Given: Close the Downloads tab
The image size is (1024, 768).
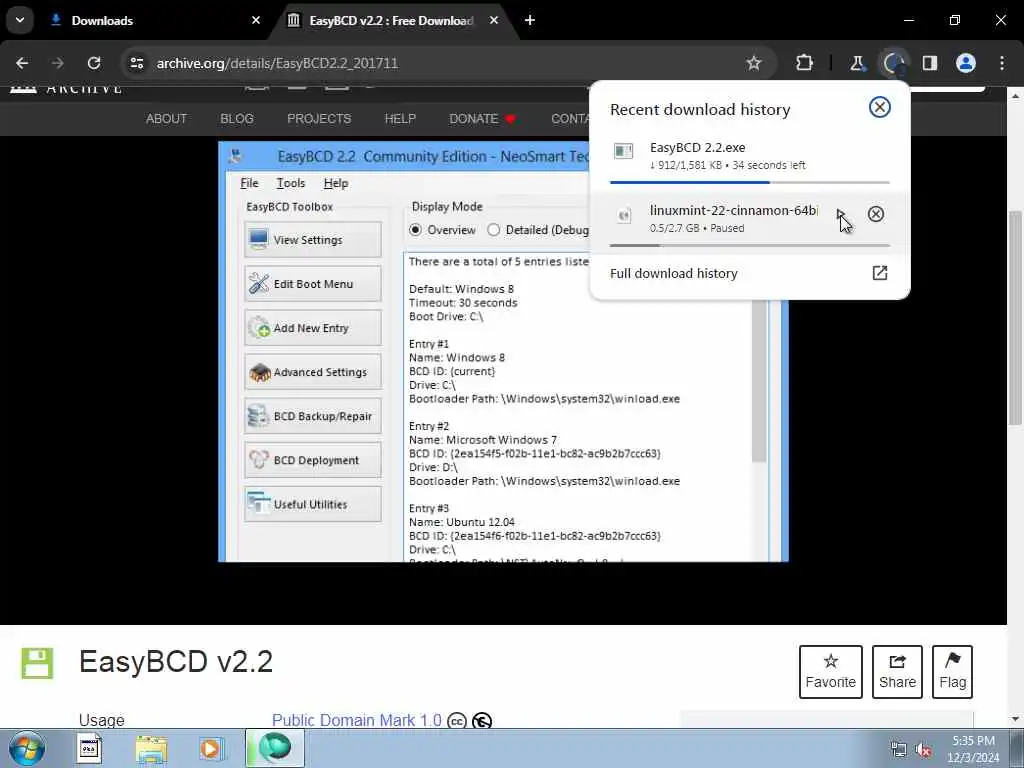Looking at the screenshot, I should point(256,21).
